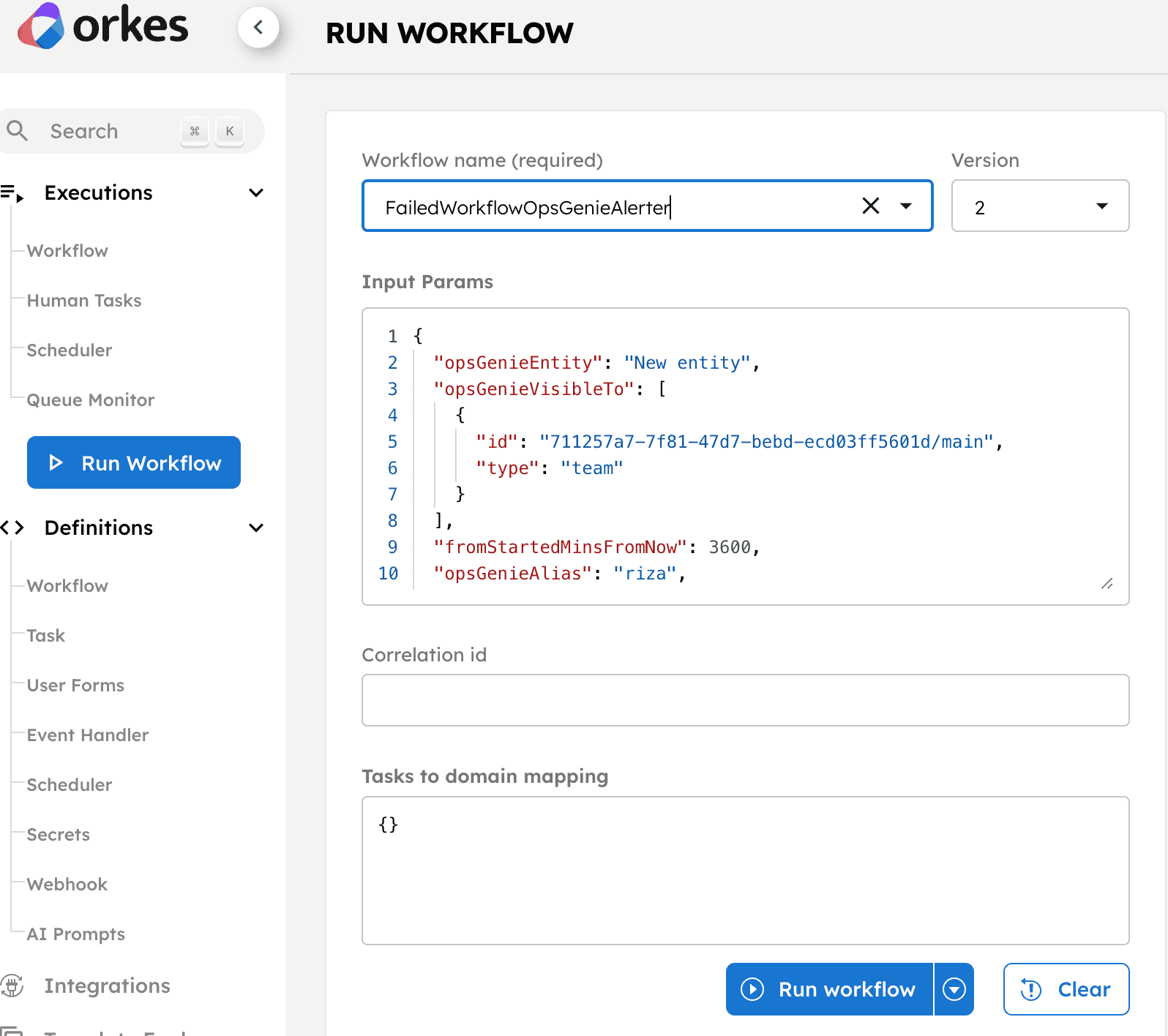Open run workflow options split arrow

point(954,989)
